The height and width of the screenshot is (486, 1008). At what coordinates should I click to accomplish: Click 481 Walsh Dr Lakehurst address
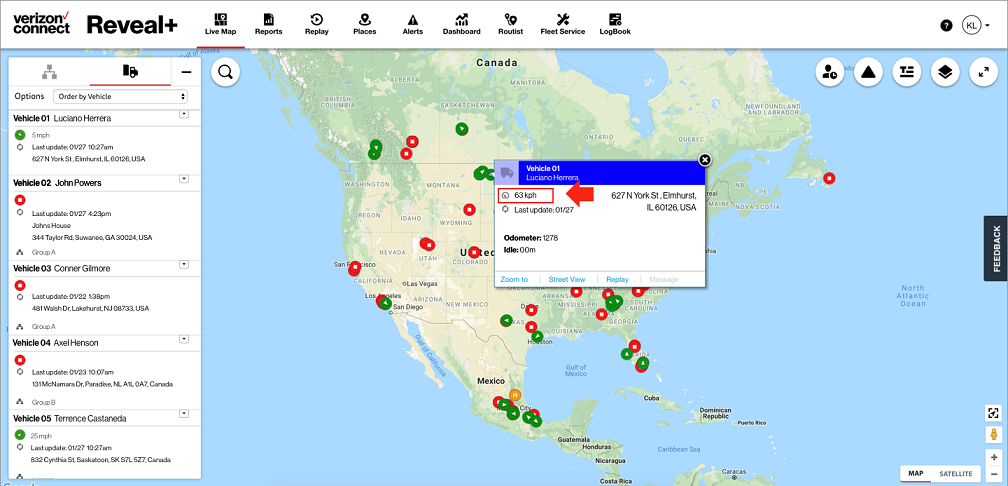click(90, 308)
